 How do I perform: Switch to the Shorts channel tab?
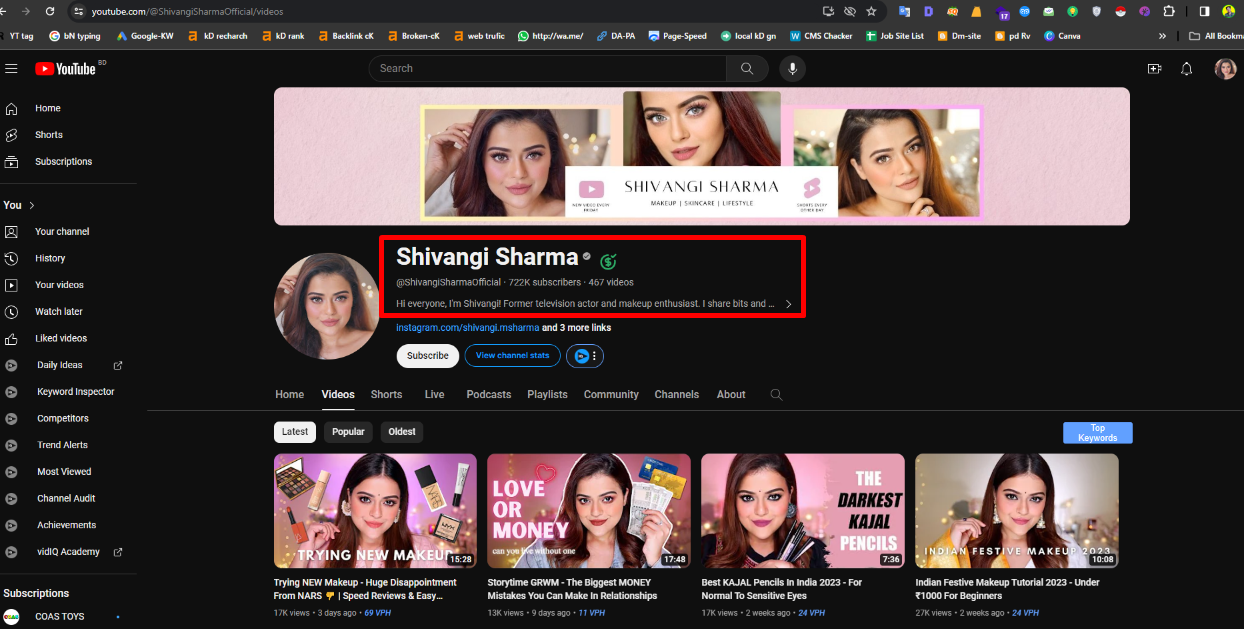click(386, 394)
